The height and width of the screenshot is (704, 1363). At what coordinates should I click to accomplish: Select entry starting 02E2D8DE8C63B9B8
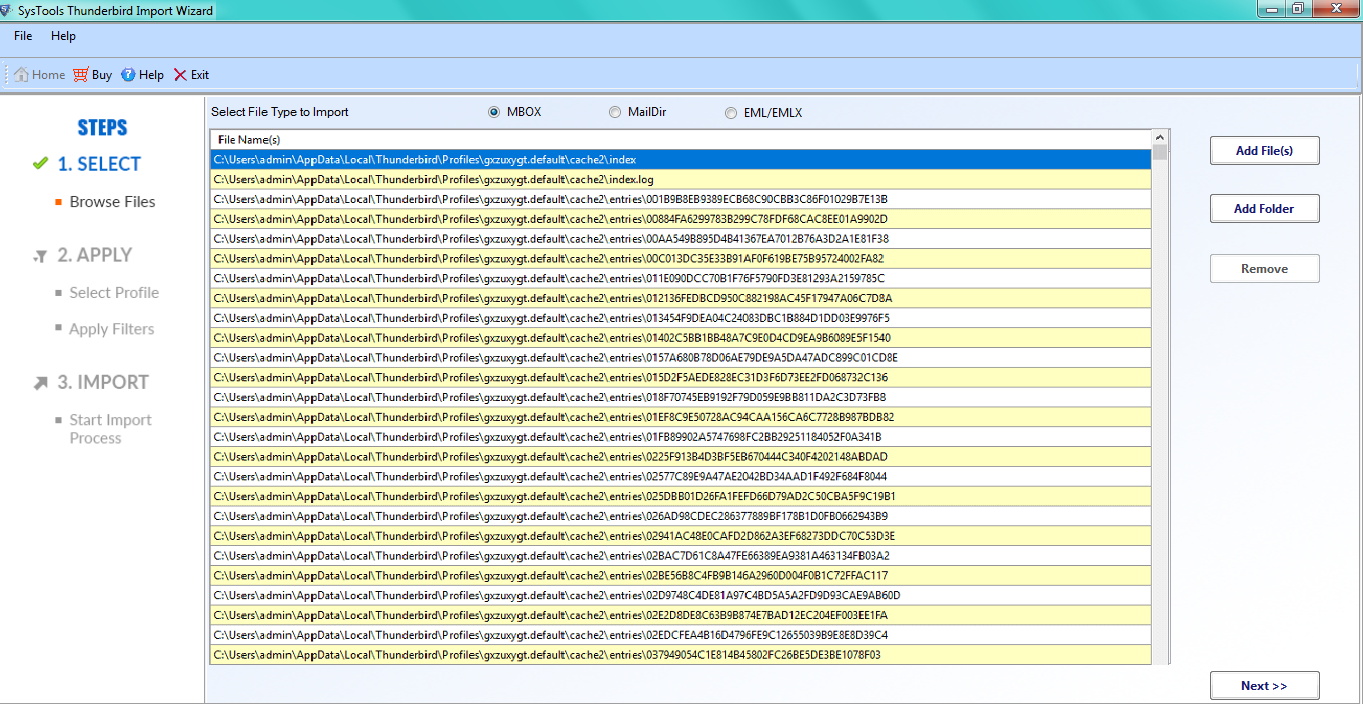[x=680, y=615]
